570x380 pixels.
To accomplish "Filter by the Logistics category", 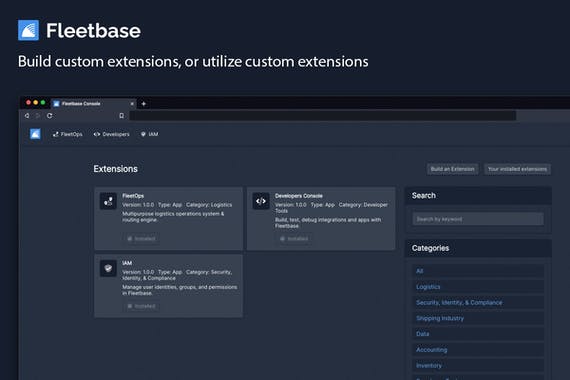I will (x=478, y=287).
